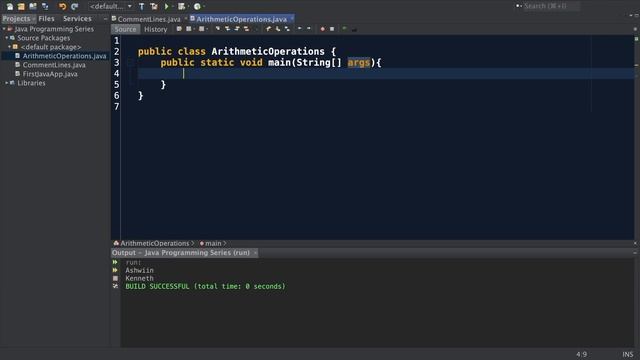Click the Debug Project icon
The image size is (640, 360).
181,6
